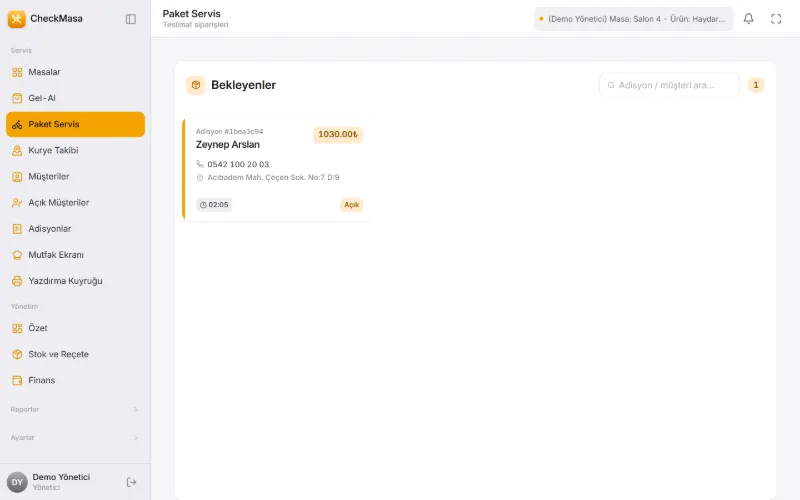800x500 pixels.
Task: Open Adisyonlar from the sidebar
Action: (x=76, y=229)
